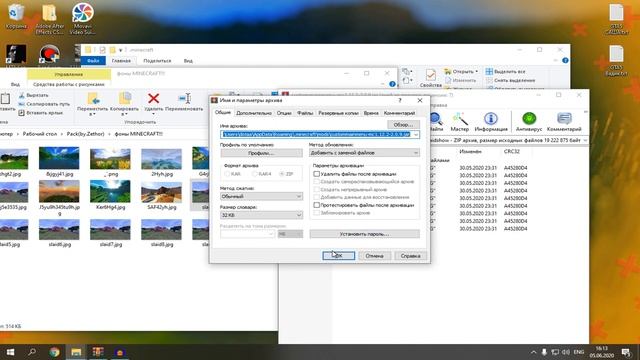Switch to the Опции tab
Screen dimensions: 640x360
pyautogui.click(x=284, y=113)
